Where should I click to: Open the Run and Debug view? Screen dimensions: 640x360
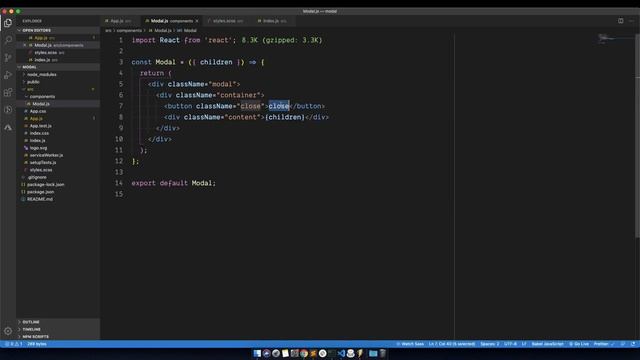pyautogui.click(x=8, y=75)
